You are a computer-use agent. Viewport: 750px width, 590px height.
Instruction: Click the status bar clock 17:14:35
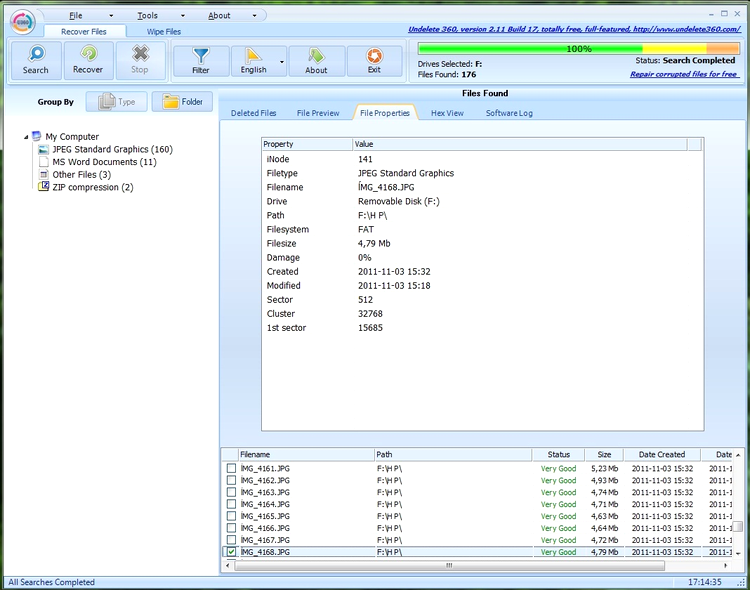[x=705, y=582]
